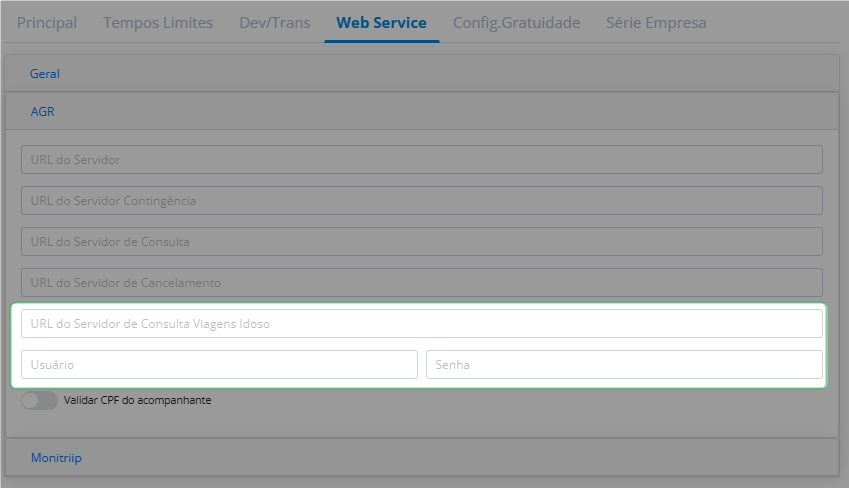The image size is (849, 488).
Task: Open the Série Empresa tab
Action: click(x=656, y=23)
